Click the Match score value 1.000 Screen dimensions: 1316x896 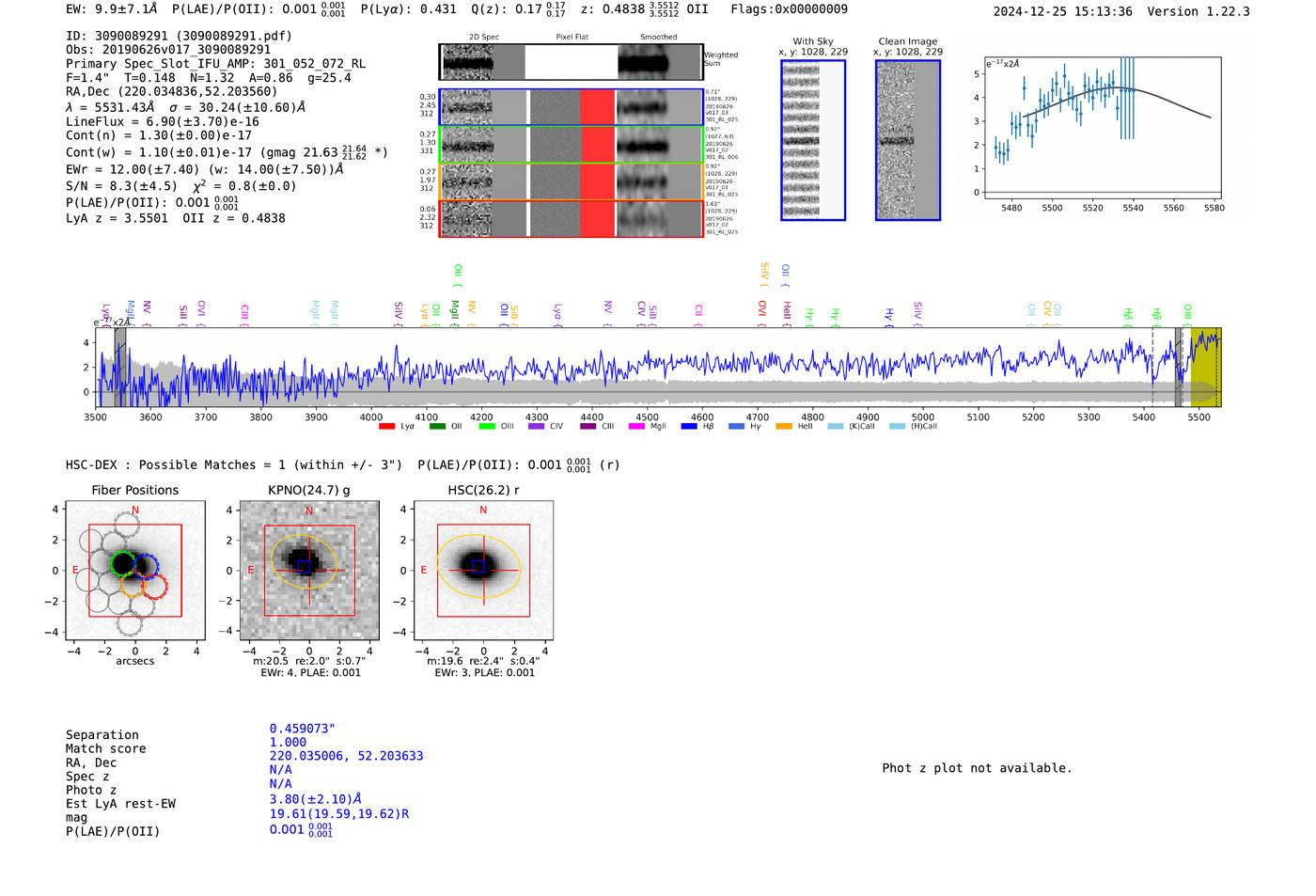[x=288, y=742]
